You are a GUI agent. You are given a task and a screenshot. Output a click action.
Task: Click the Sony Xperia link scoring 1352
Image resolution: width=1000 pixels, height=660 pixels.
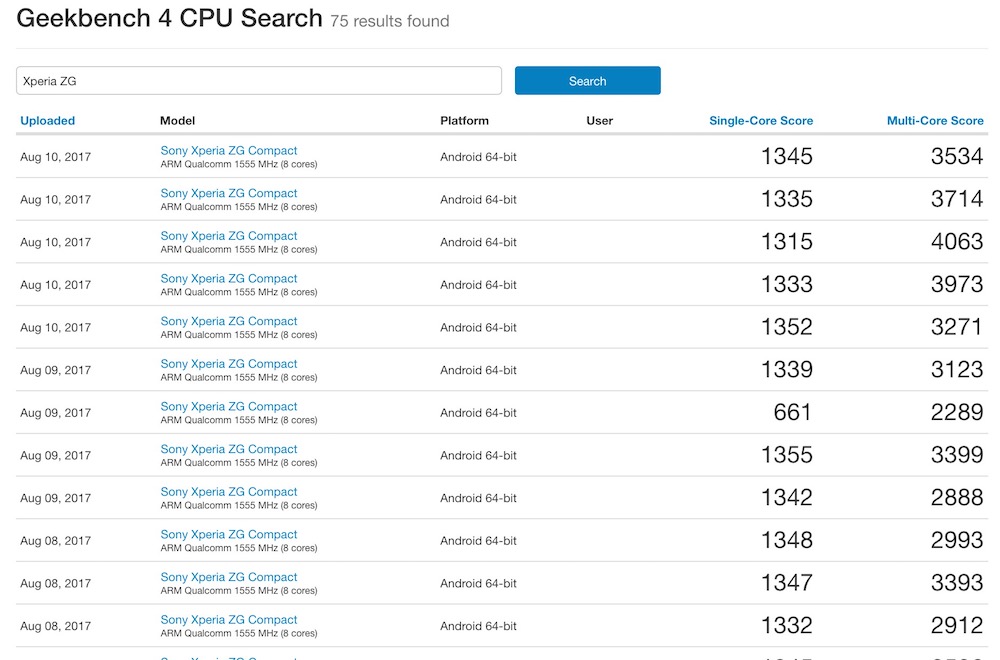[x=229, y=321]
